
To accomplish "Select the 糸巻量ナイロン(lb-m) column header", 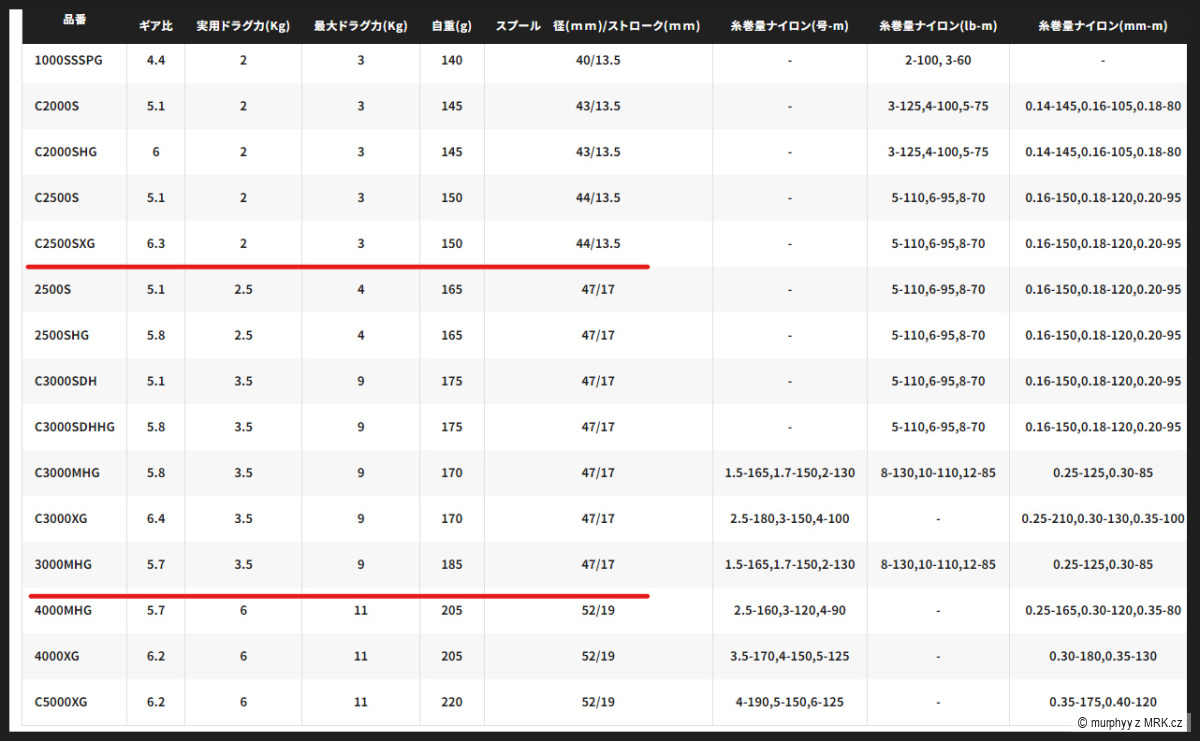I will 937,26.
